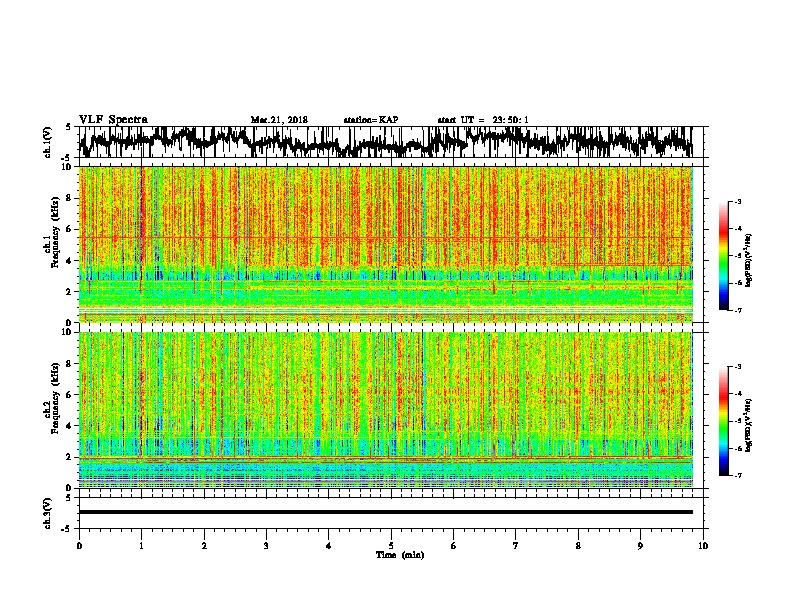Click the ch.2 color bar log(PSD) units label

(x=749, y=425)
